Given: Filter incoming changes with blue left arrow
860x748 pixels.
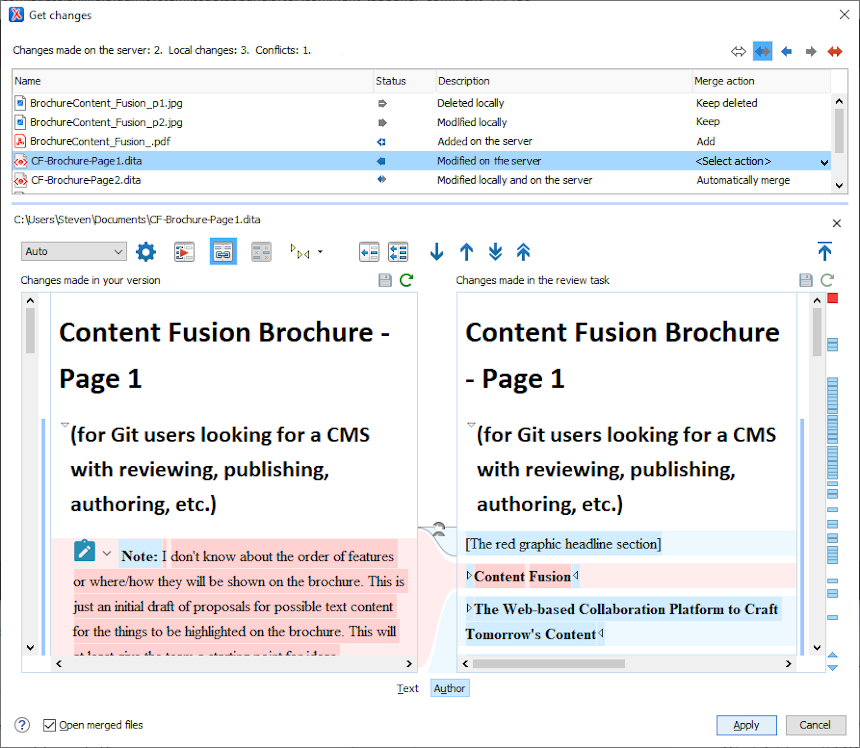Looking at the screenshot, I should (x=786, y=52).
